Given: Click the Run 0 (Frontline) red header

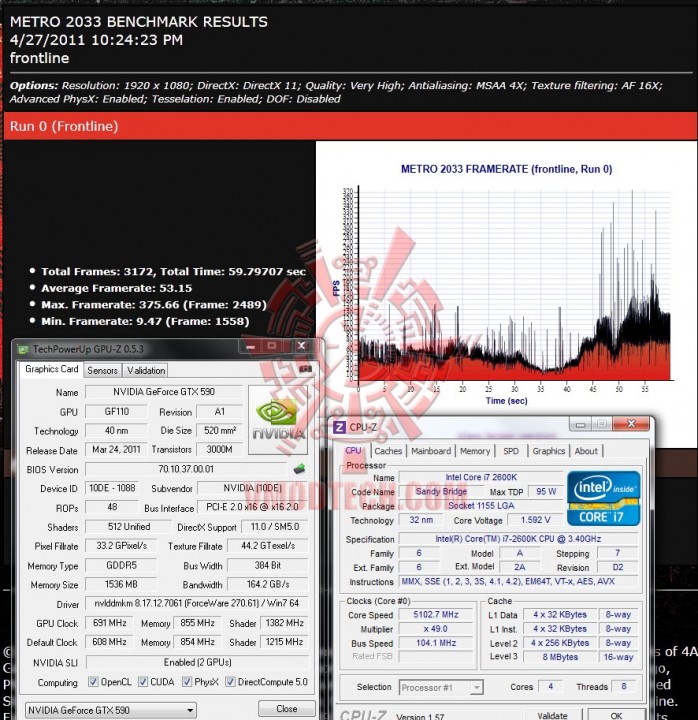Looking at the screenshot, I should [350, 126].
